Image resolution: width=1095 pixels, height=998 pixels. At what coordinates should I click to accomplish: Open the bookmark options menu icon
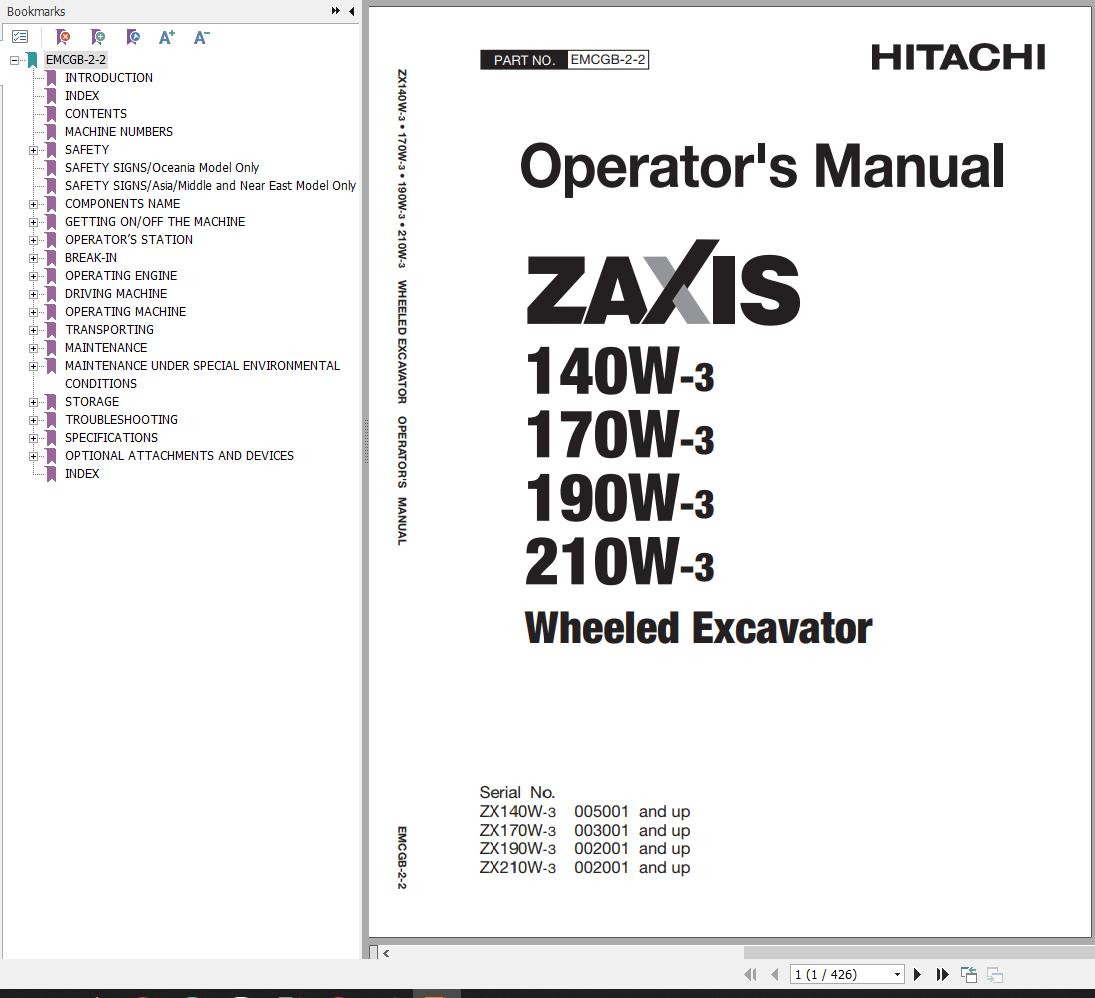20,37
